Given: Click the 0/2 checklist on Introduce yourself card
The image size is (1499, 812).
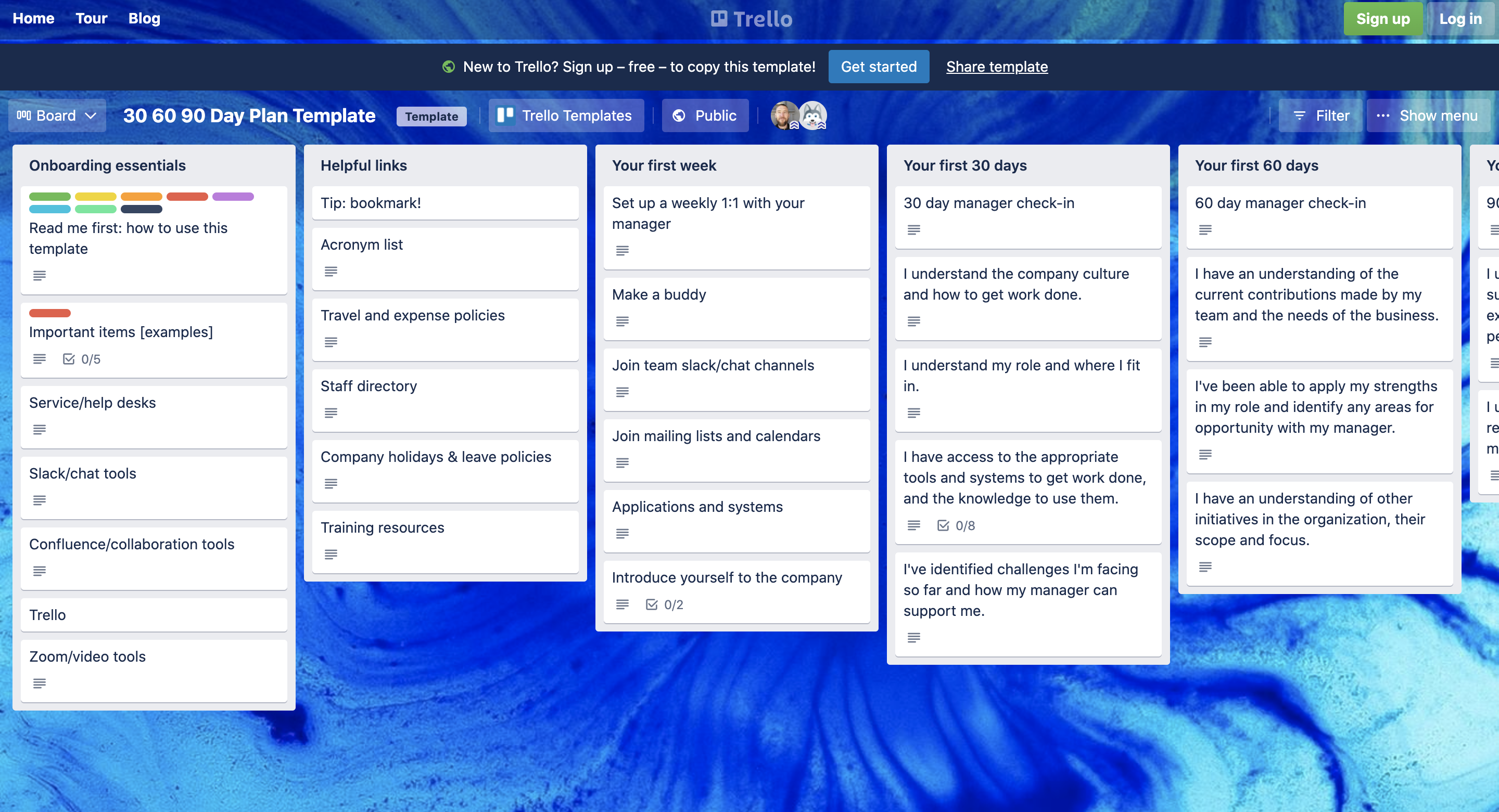Looking at the screenshot, I should [664, 604].
